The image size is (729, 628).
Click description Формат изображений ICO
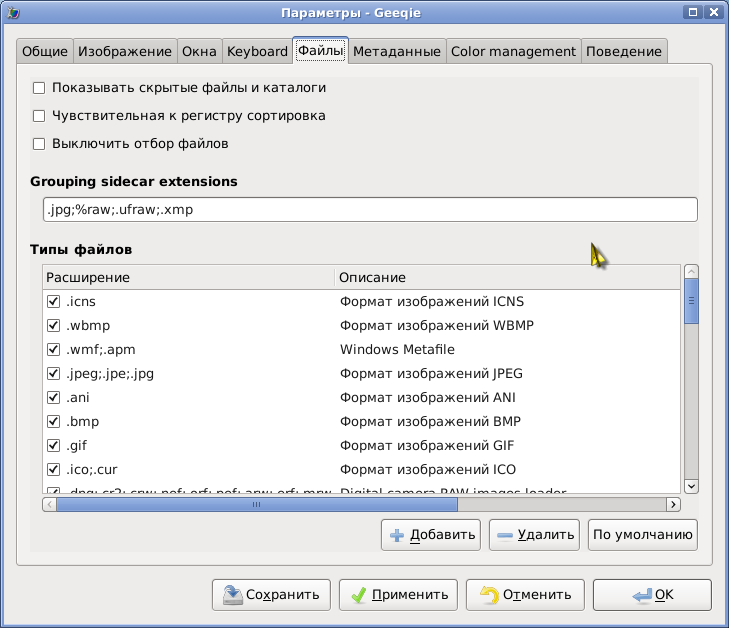[x=428, y=470]
